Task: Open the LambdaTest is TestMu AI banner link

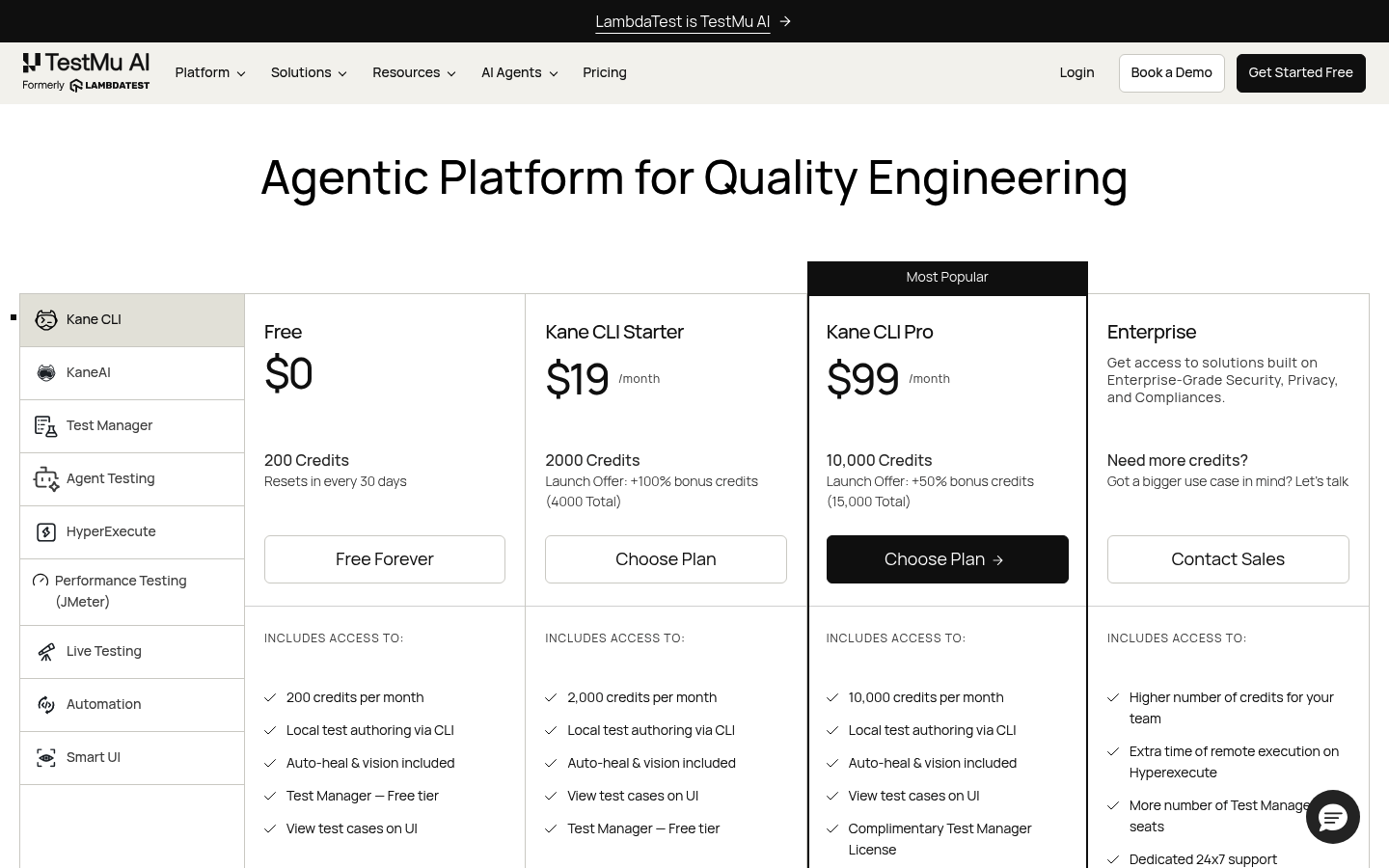Action: tap(682, 21)
